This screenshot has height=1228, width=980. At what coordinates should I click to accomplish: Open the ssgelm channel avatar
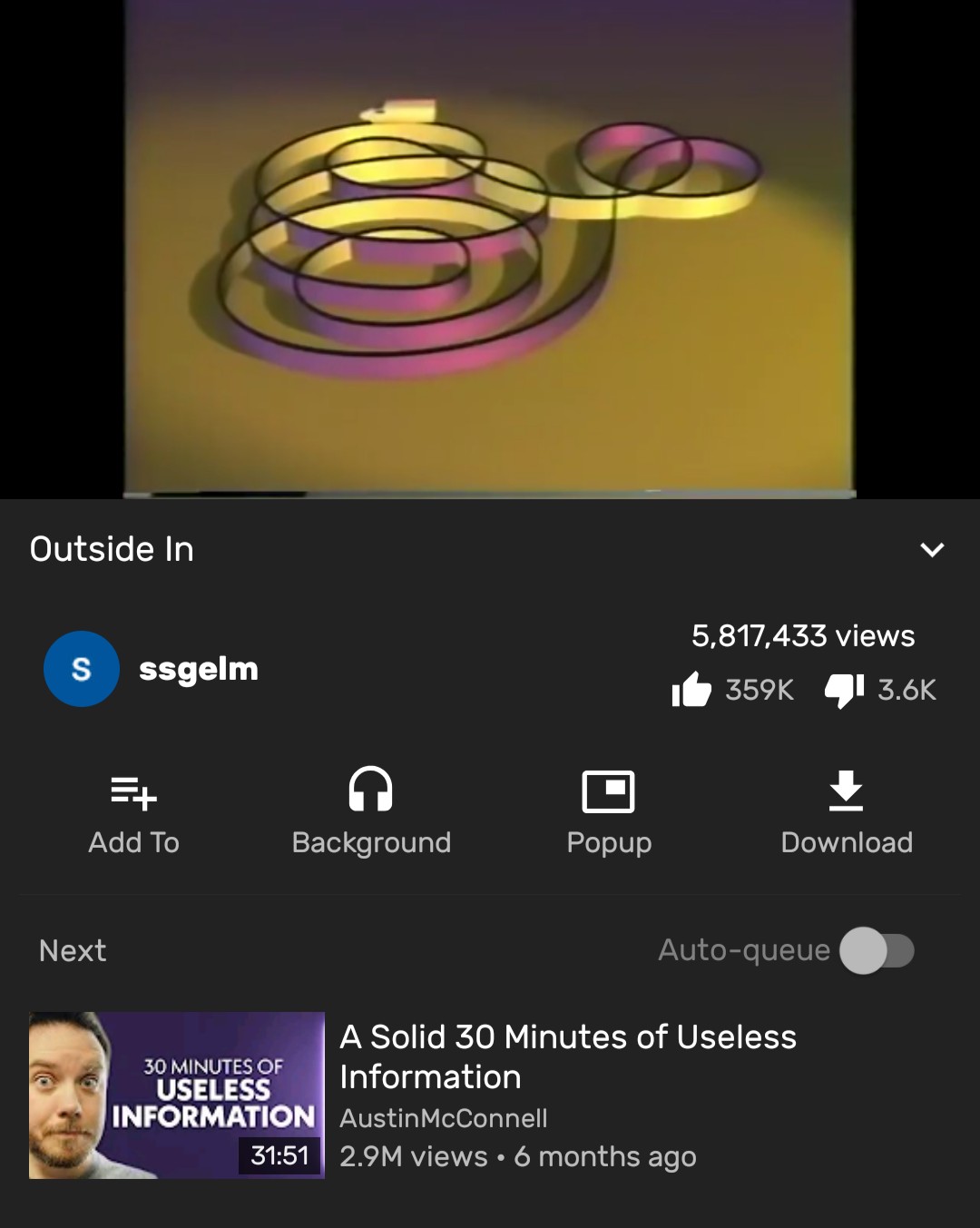82,669
